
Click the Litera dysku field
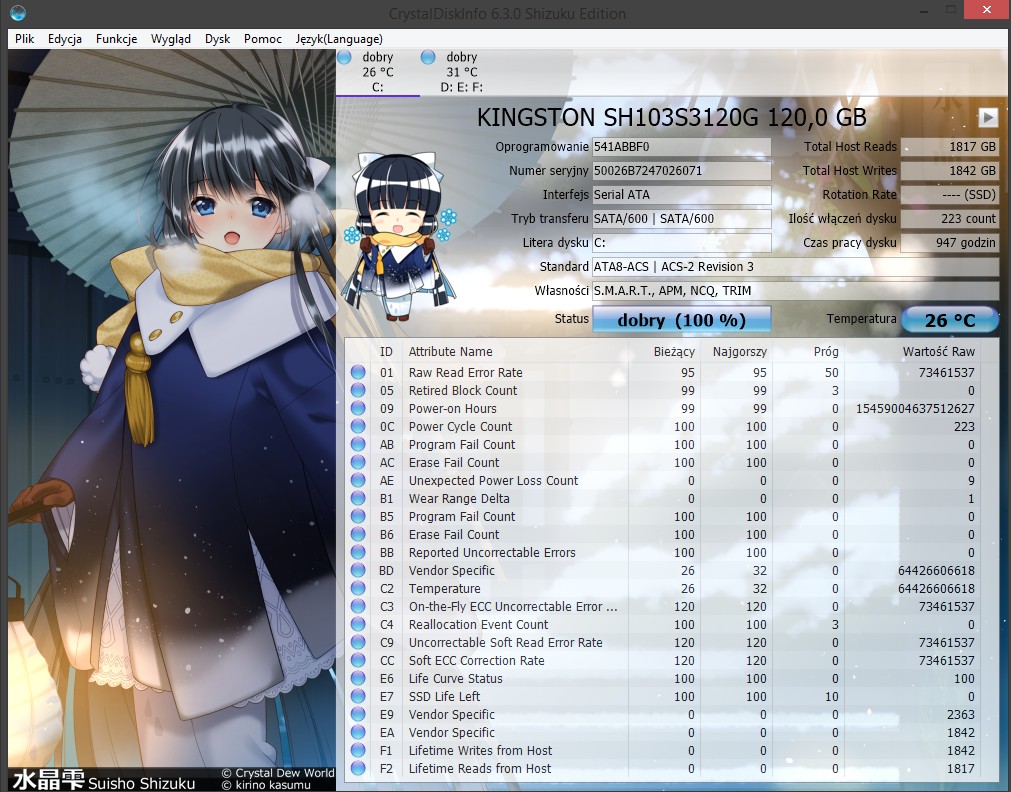point(682,243)
